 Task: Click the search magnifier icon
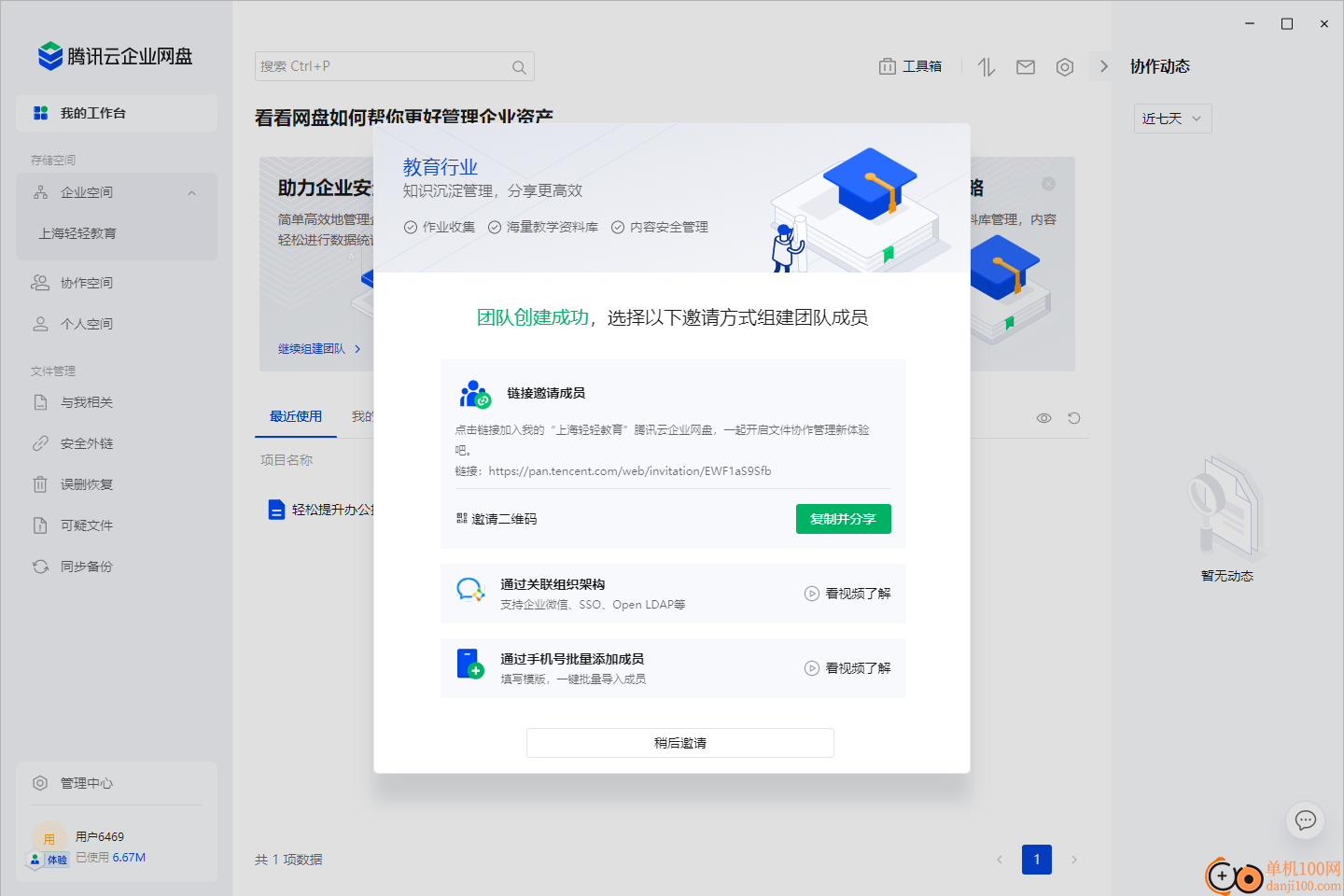pos(519,67)
